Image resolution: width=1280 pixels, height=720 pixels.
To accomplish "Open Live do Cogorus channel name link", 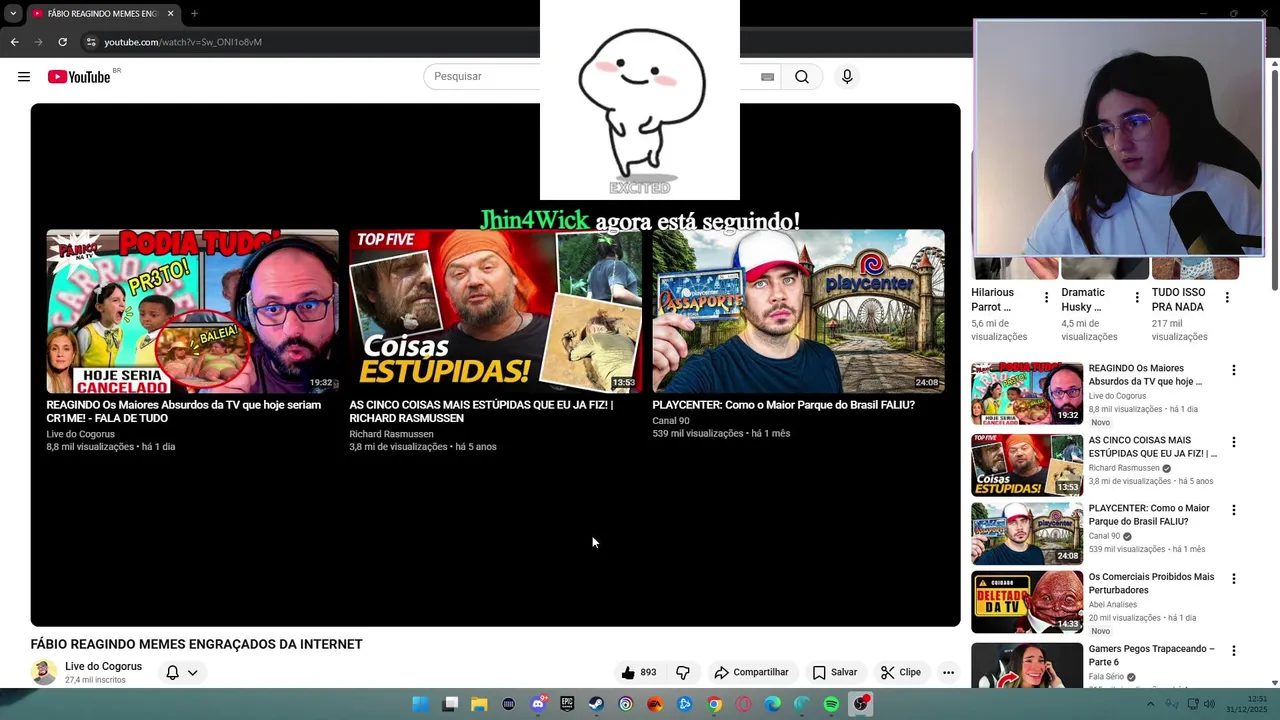I will (x=103, y=666).
